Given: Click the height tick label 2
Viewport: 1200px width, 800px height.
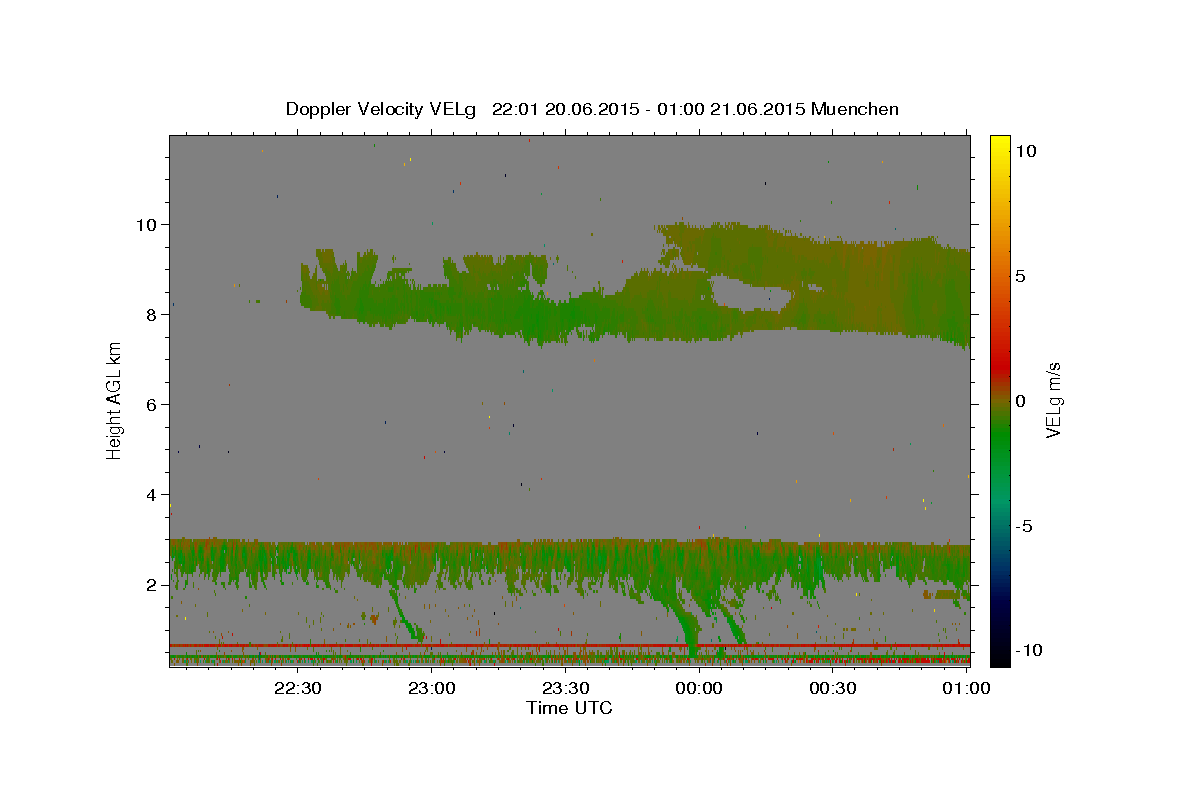Looking at the screenshot, I should 152,585.
